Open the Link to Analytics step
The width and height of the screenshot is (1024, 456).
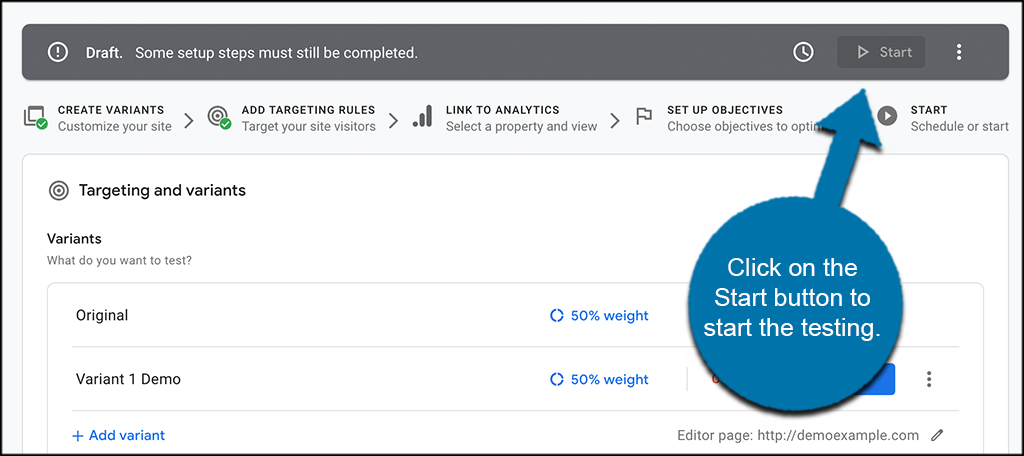tap(505, 118)
